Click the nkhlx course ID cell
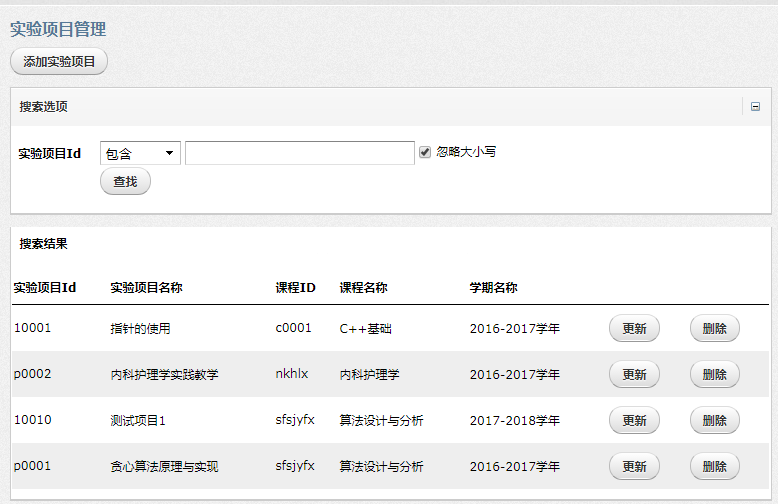The image size is (778, 504). tap(292, 374)
